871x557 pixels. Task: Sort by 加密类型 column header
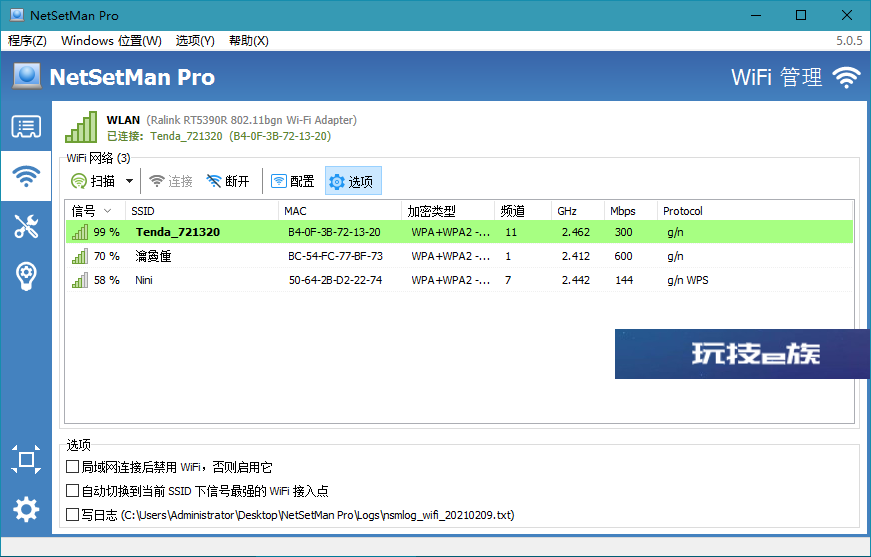tap(448, 211)
